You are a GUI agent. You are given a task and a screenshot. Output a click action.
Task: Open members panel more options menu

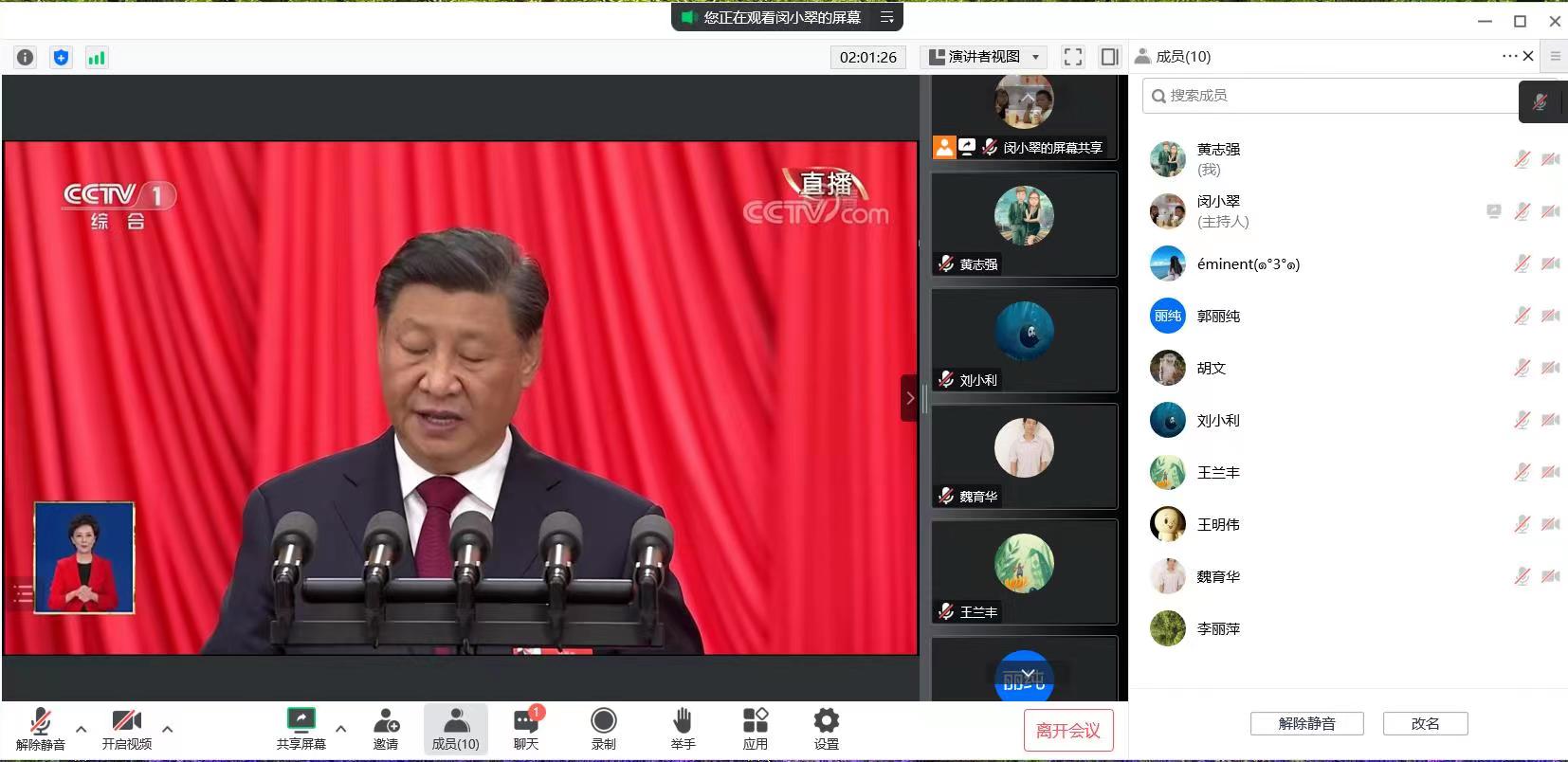coord(1509,56)
